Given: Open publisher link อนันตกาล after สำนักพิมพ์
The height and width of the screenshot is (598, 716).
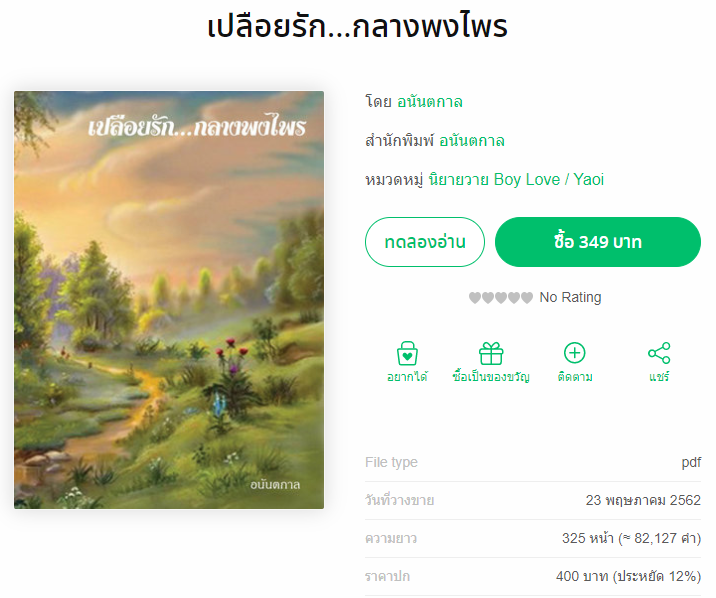Looking at the screenshot, I should pos(472,141).
